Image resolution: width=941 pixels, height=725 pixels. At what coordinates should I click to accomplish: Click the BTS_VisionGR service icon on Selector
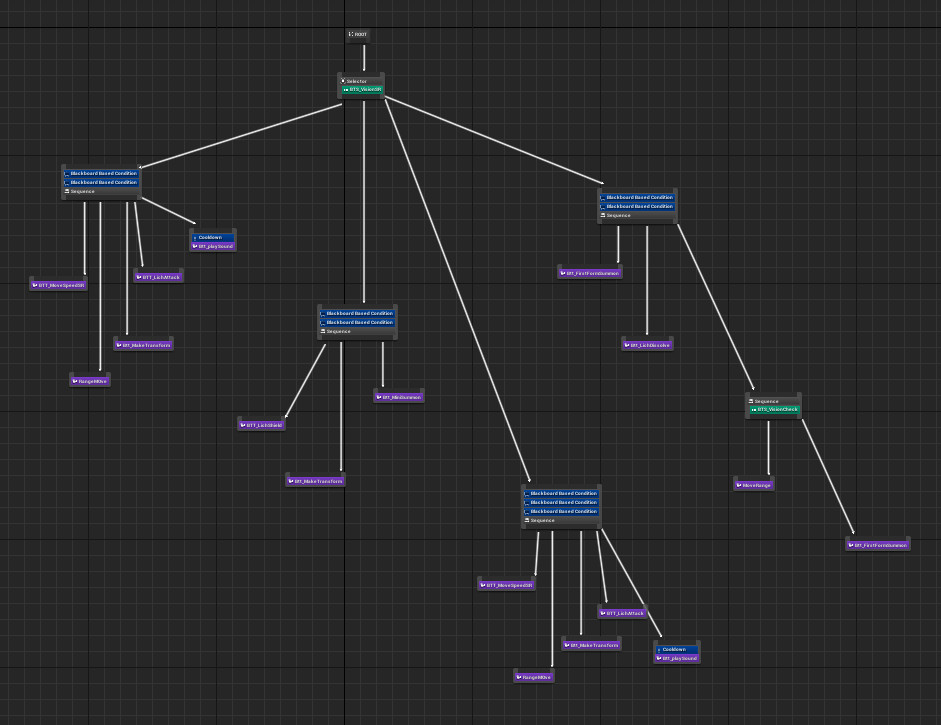coord(348,89)
